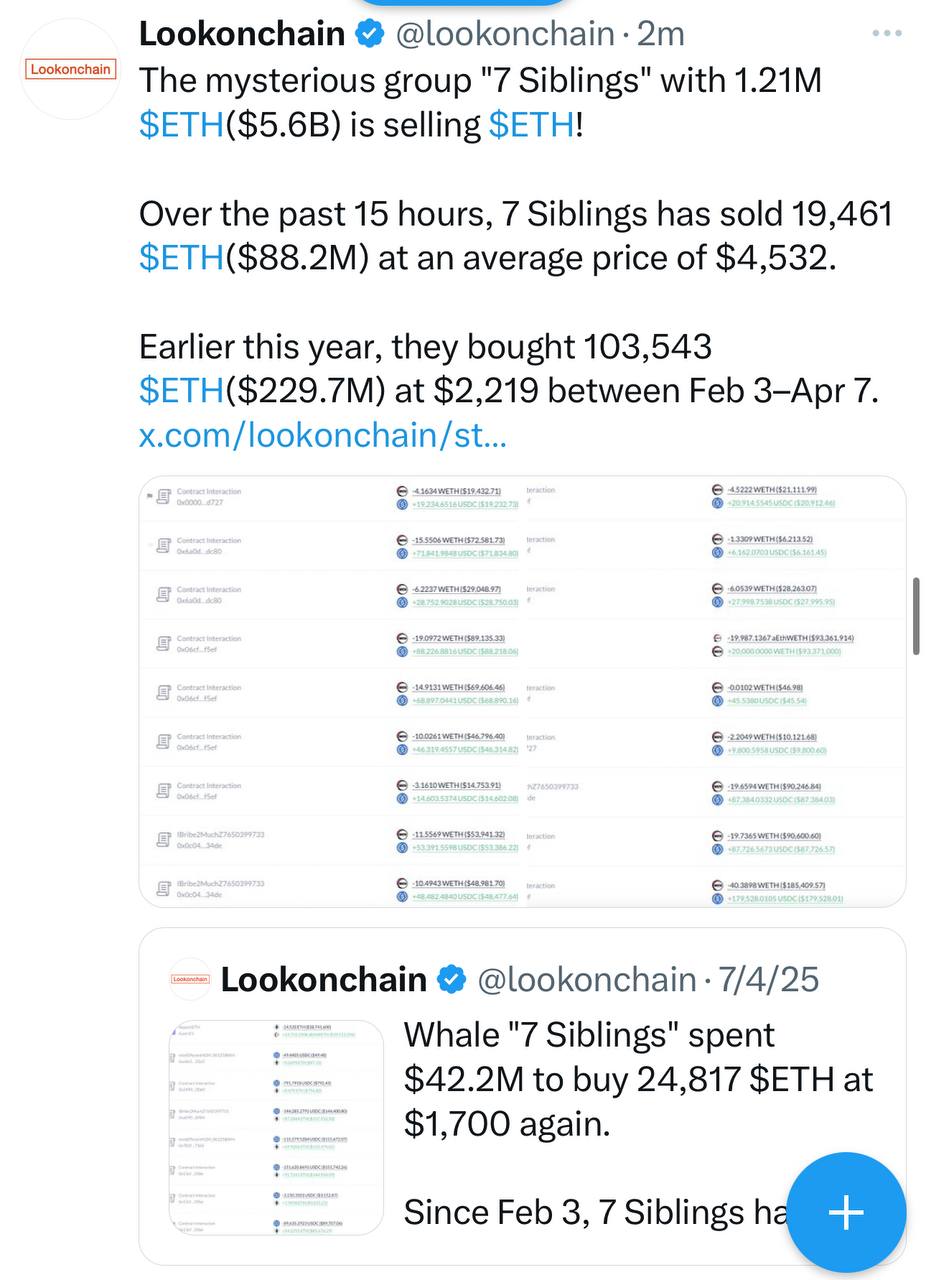Tap the quoted tweet's Lookonchain avatar

tap(190, 979)
